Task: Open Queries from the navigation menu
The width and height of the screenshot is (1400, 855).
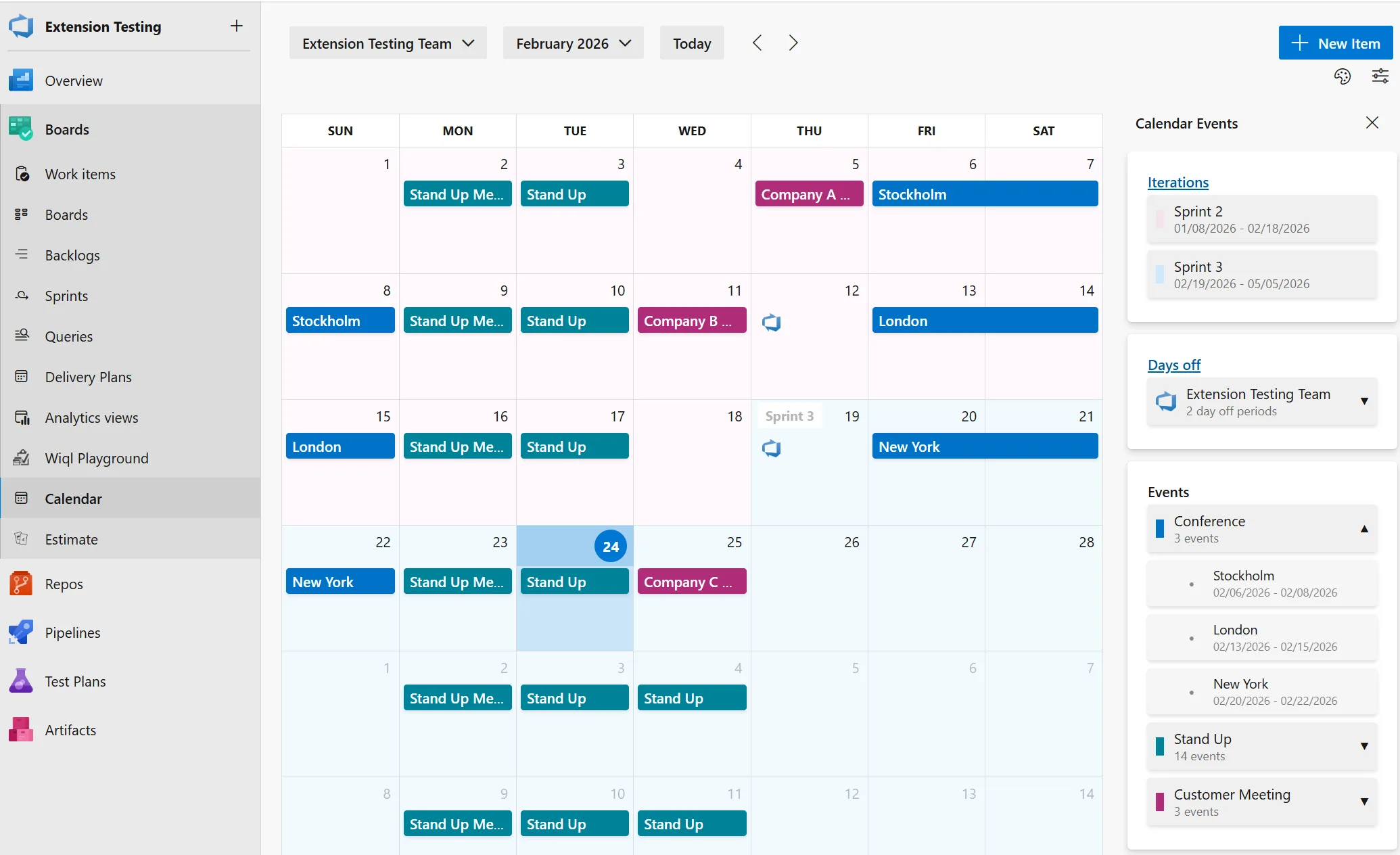Action: click(68, 336)
